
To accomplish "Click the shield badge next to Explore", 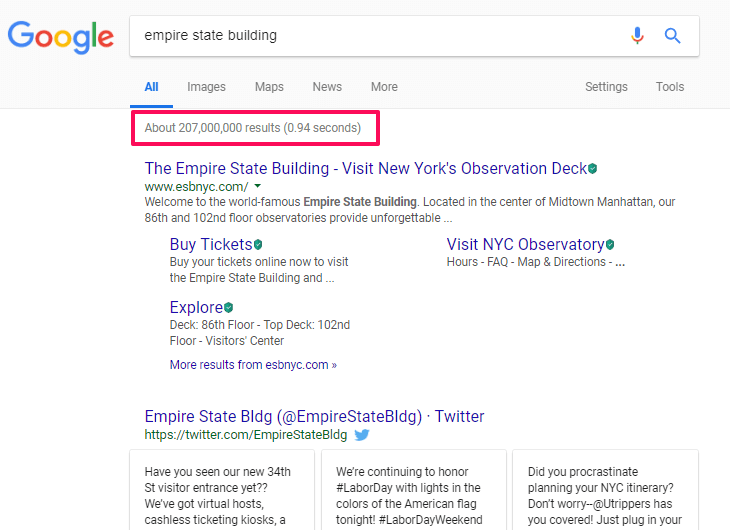I will 228,308.
